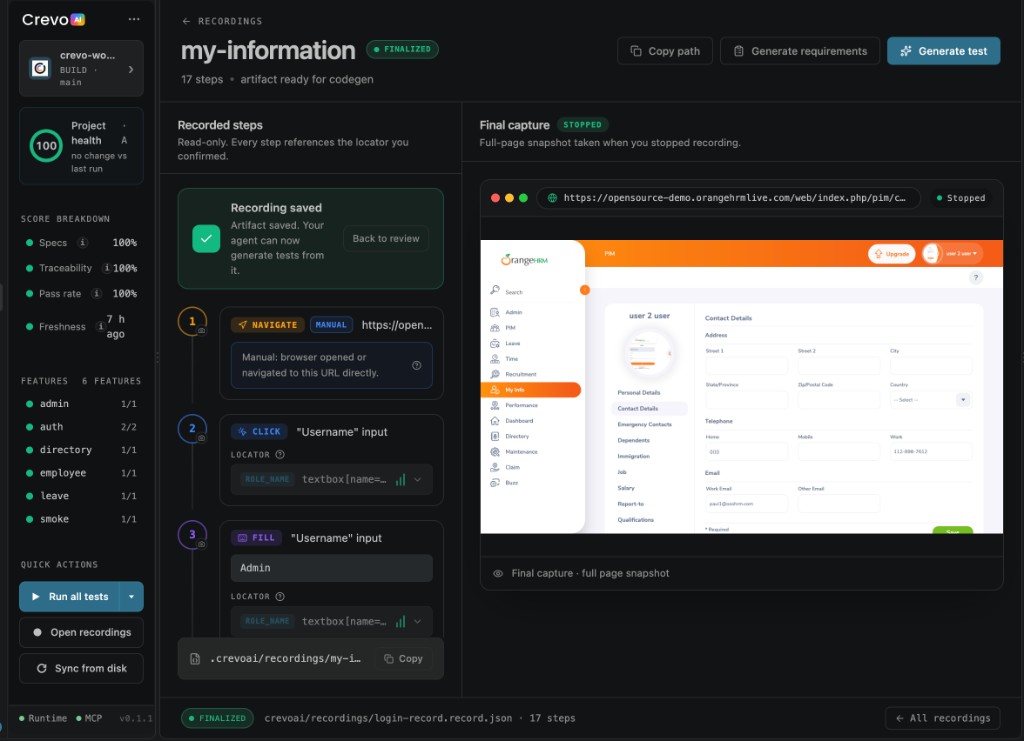The image size is (1024, 741).
Task: Select the smoke feature row
Action: tap(81, 519)
